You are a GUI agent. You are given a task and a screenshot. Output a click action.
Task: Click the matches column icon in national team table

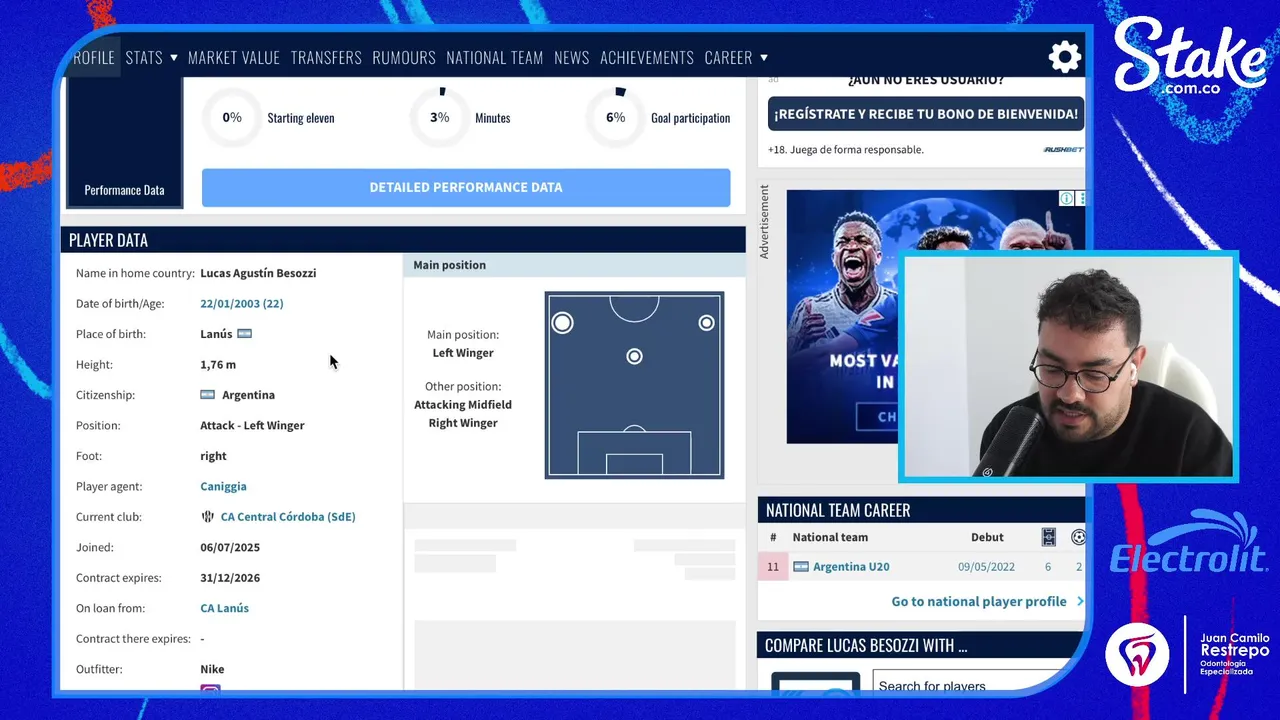pos(1048,537)
